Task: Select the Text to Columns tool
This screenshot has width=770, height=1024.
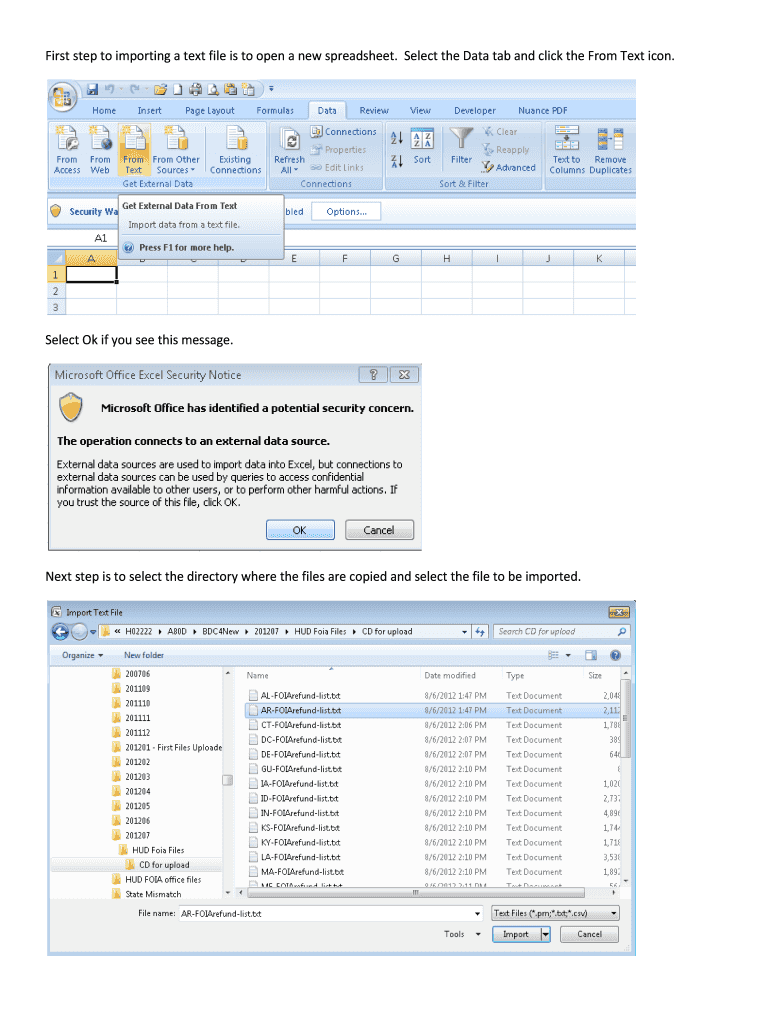Action: click(x=567, y=150)
